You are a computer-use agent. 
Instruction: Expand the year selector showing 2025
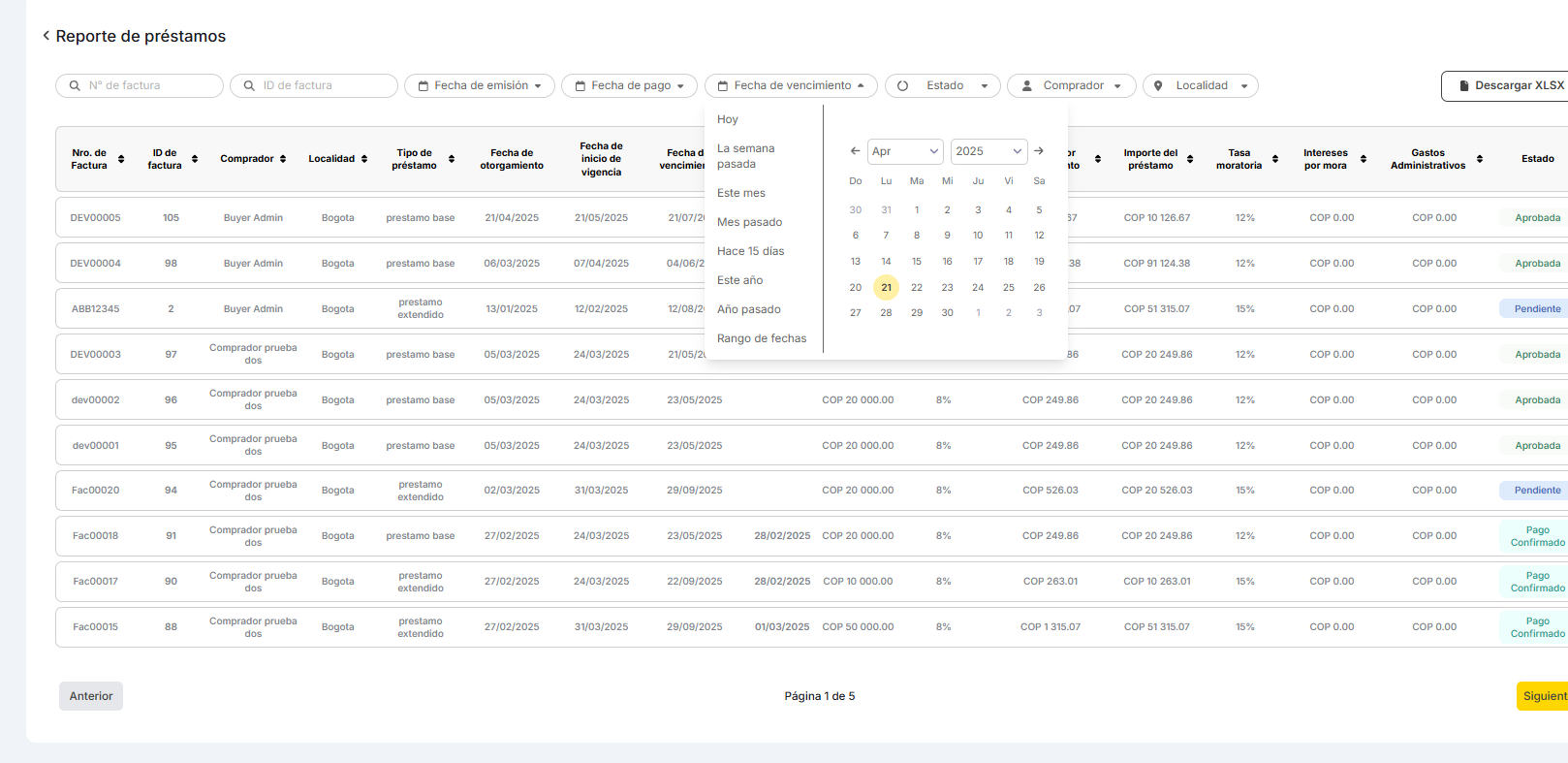tap(988, 151)
